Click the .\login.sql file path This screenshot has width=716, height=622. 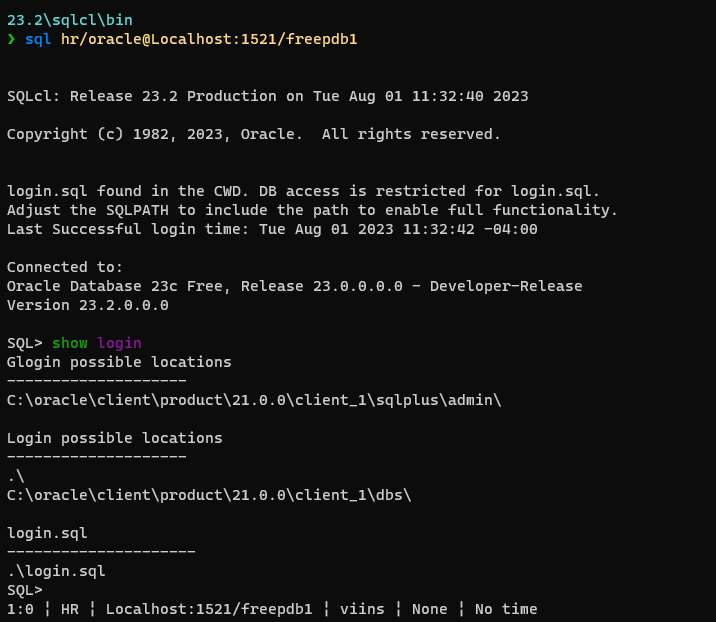56,571
